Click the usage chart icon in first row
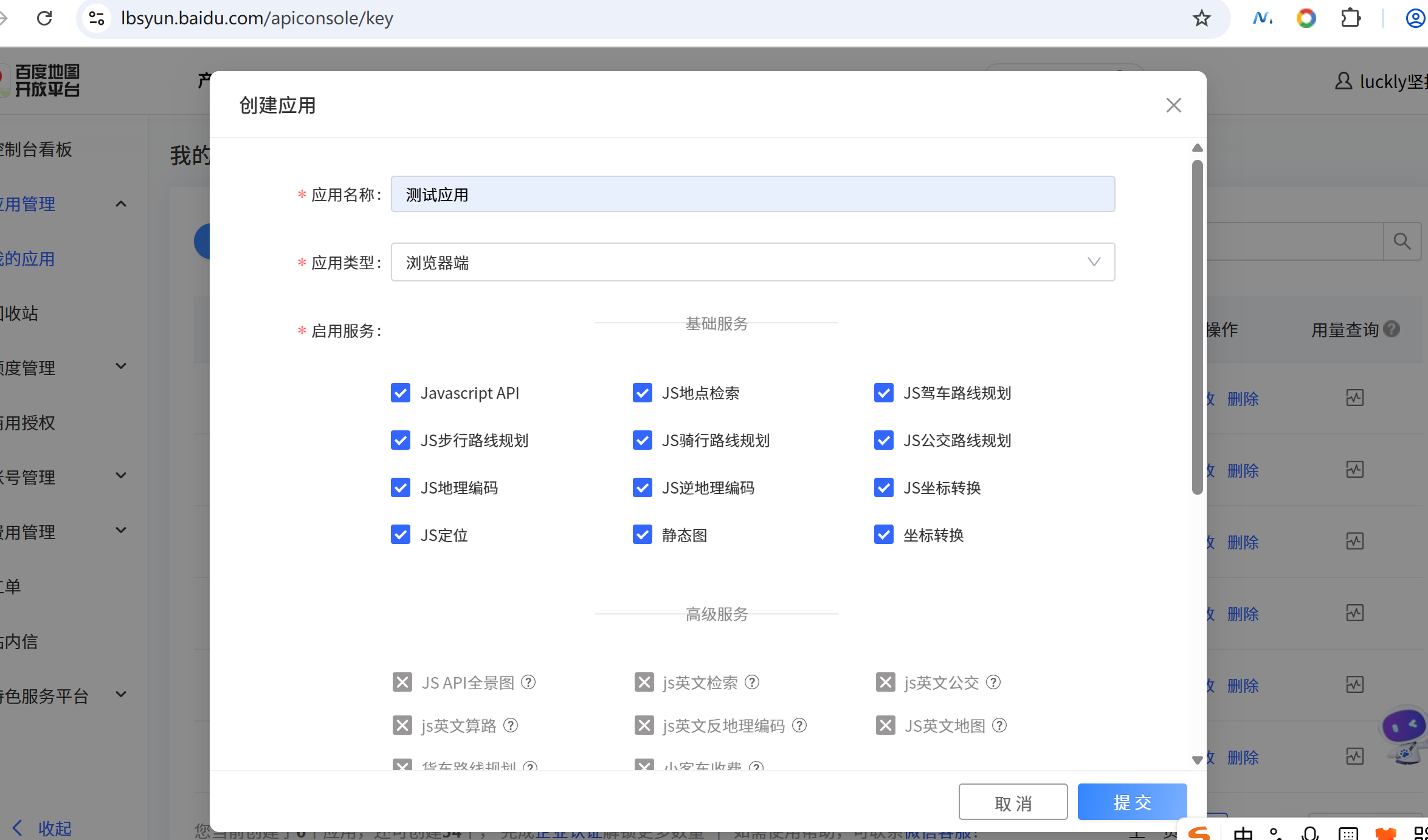1428x840 pixels. 1354,398
